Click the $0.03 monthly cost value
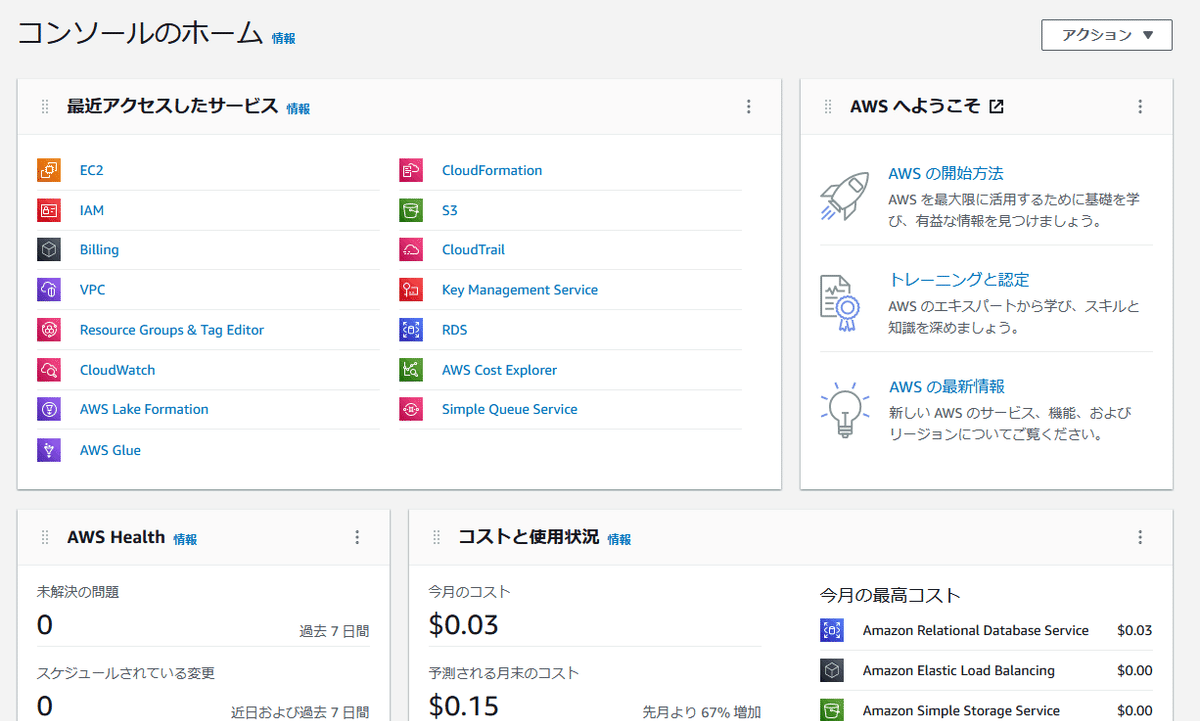The height and width of the screenshot is (721, 1200). tap(463, 625)
